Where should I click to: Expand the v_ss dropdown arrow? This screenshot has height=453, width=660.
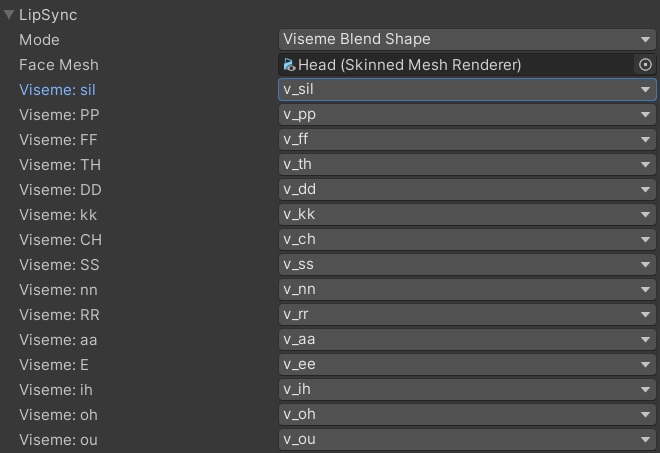tap(645, 265)
